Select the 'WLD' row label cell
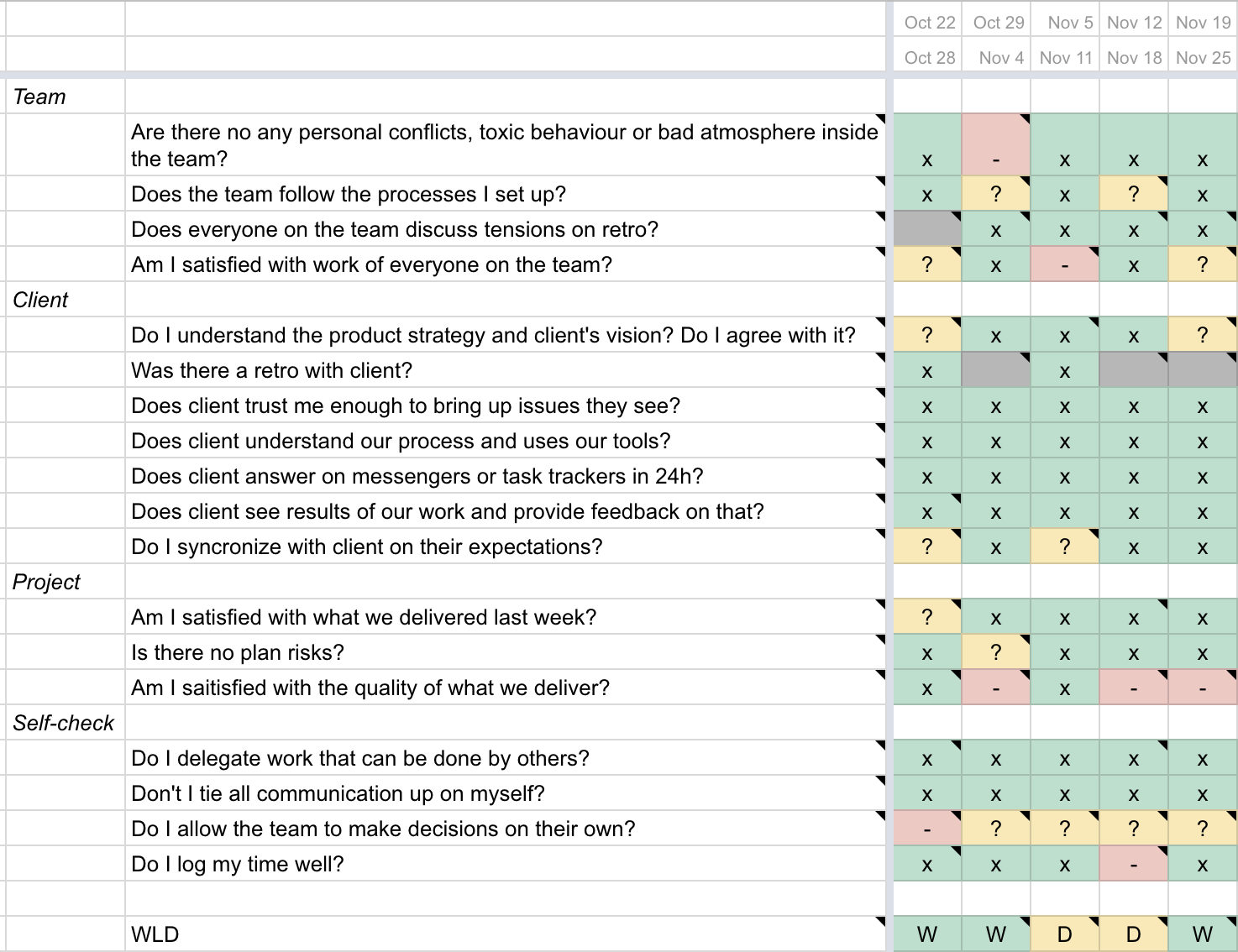Image resolution: width=1238 pixels, height=952 pixels. coord(506,934)
